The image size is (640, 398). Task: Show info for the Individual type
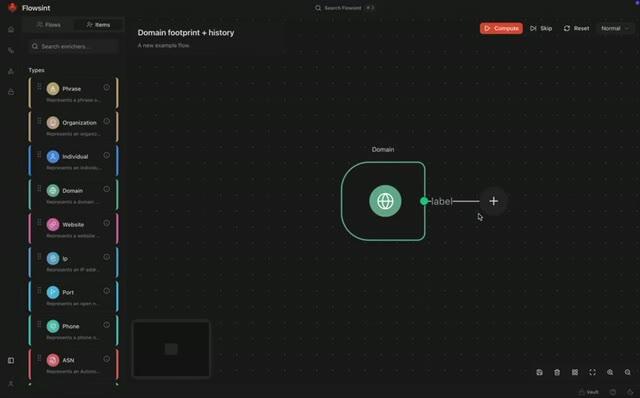107,155
